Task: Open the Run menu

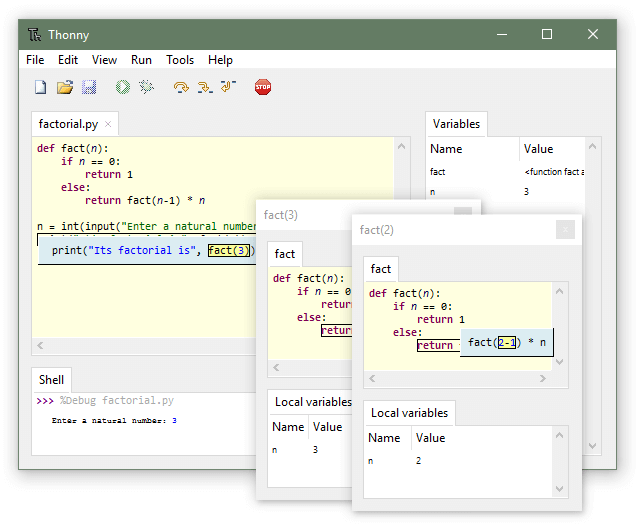Action: [x=141, y=60]
